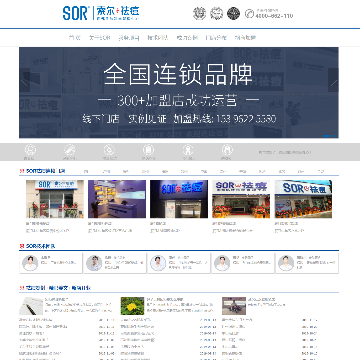Open the seventh, last navigation menu item
This screenshot has width=360, height=360.
[245, 38]
